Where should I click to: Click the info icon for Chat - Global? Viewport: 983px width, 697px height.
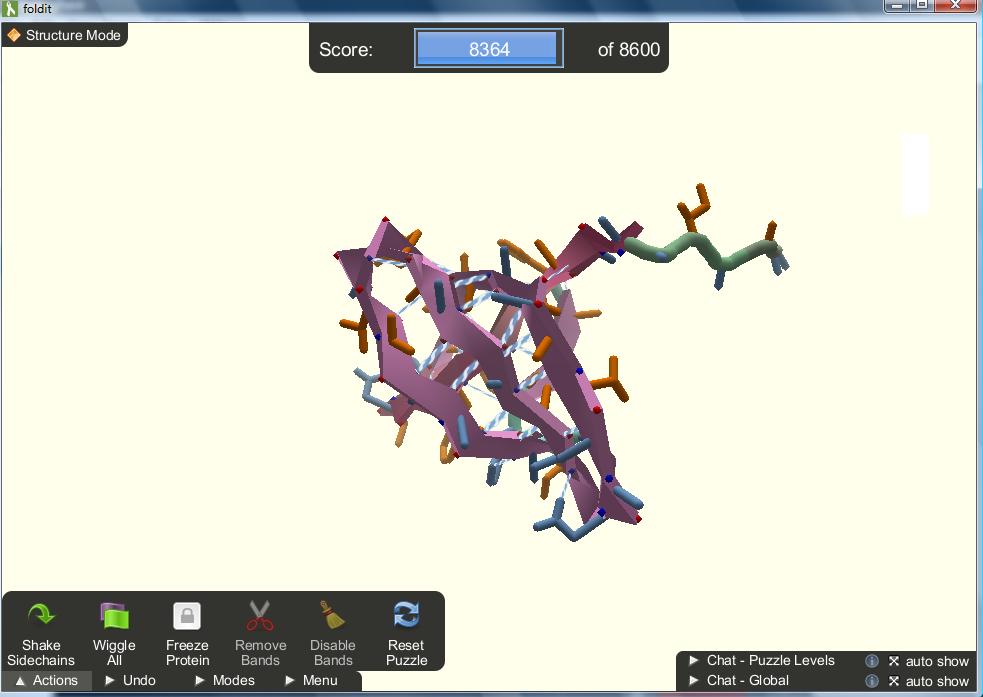click(871, 681)
